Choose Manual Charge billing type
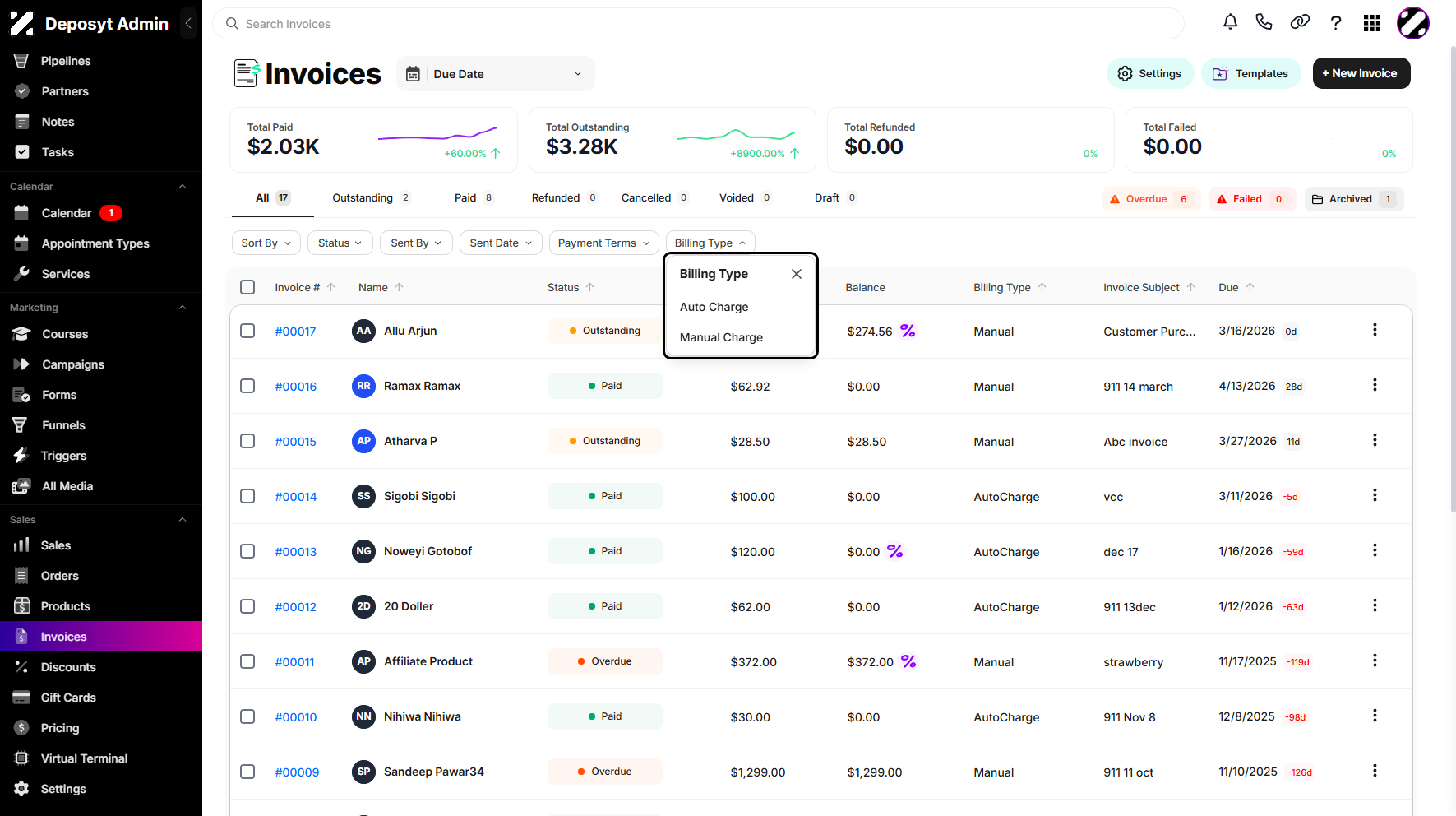 point(721,337)
